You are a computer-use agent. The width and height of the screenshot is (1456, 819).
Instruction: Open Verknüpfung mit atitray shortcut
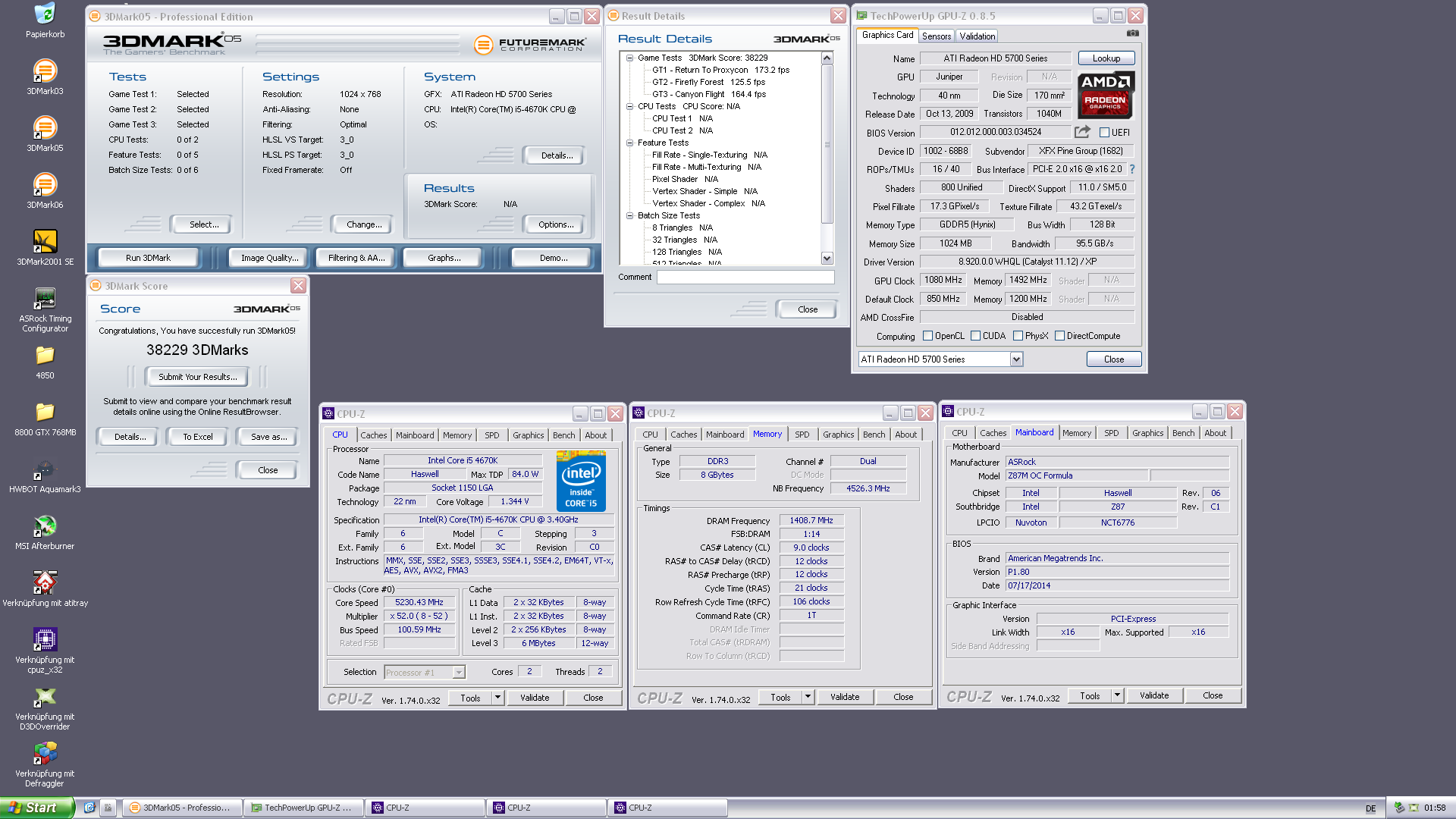(x=45, y=588)
